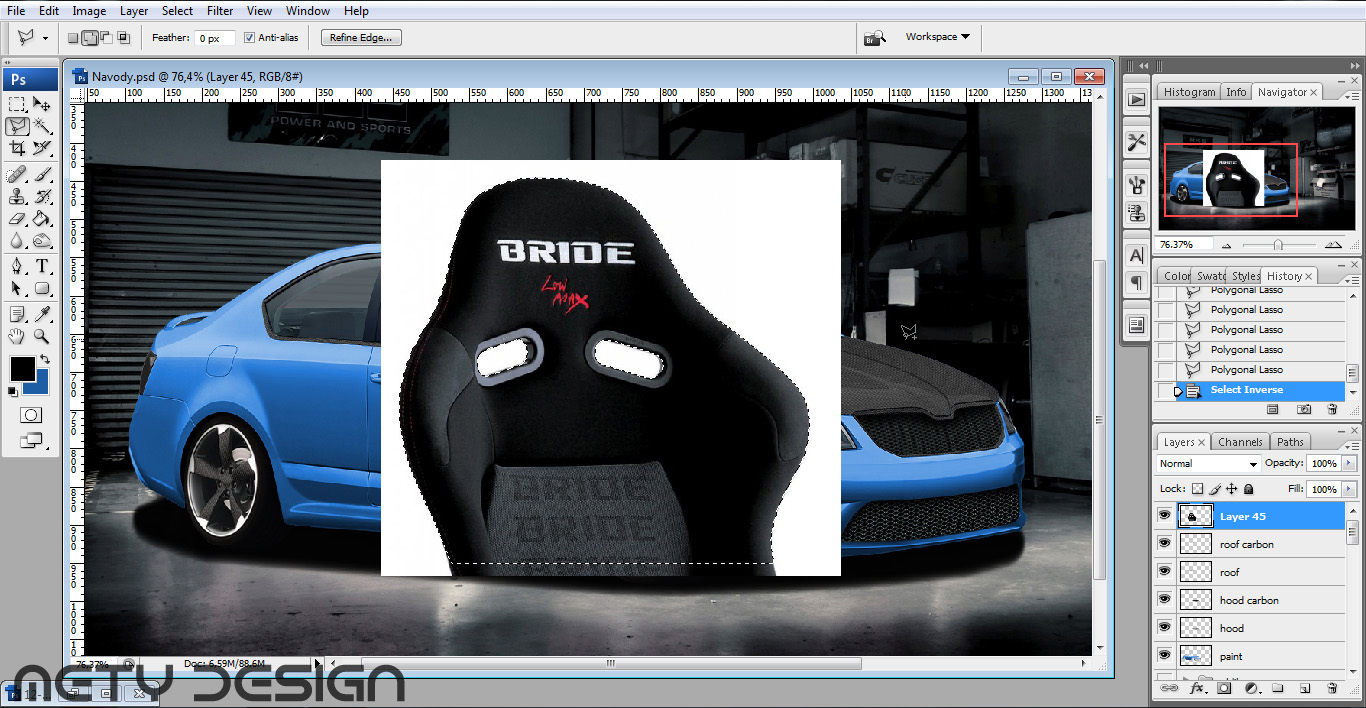The image size is (1366, 708).
Task: Select the Pen tool
Action: coord(17,266)
